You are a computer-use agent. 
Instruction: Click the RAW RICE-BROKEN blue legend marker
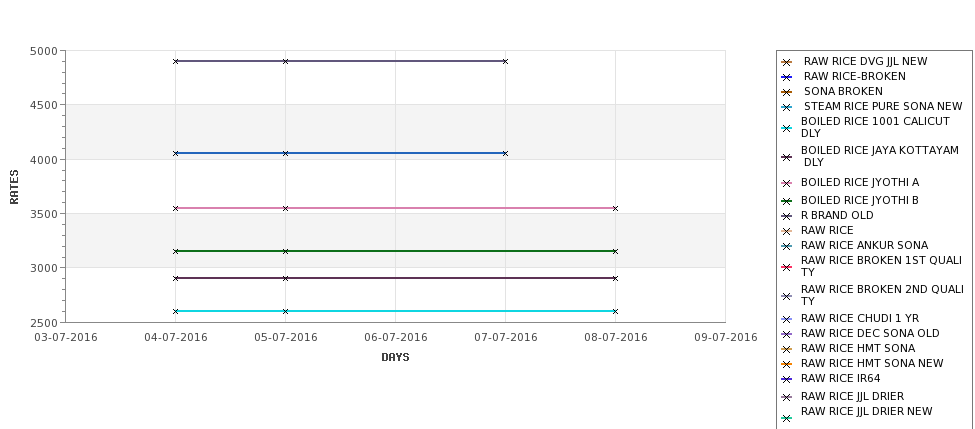point(787,77)
